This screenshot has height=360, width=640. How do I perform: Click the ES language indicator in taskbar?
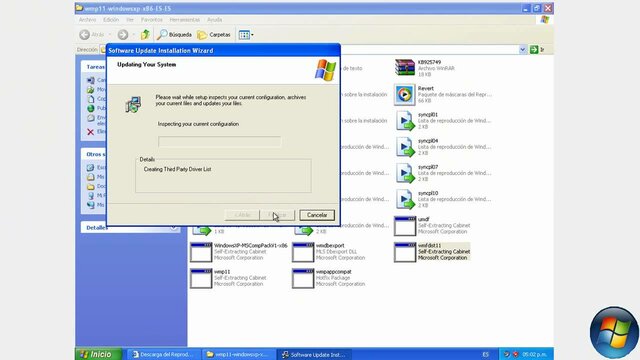click(x=485, y=354)
